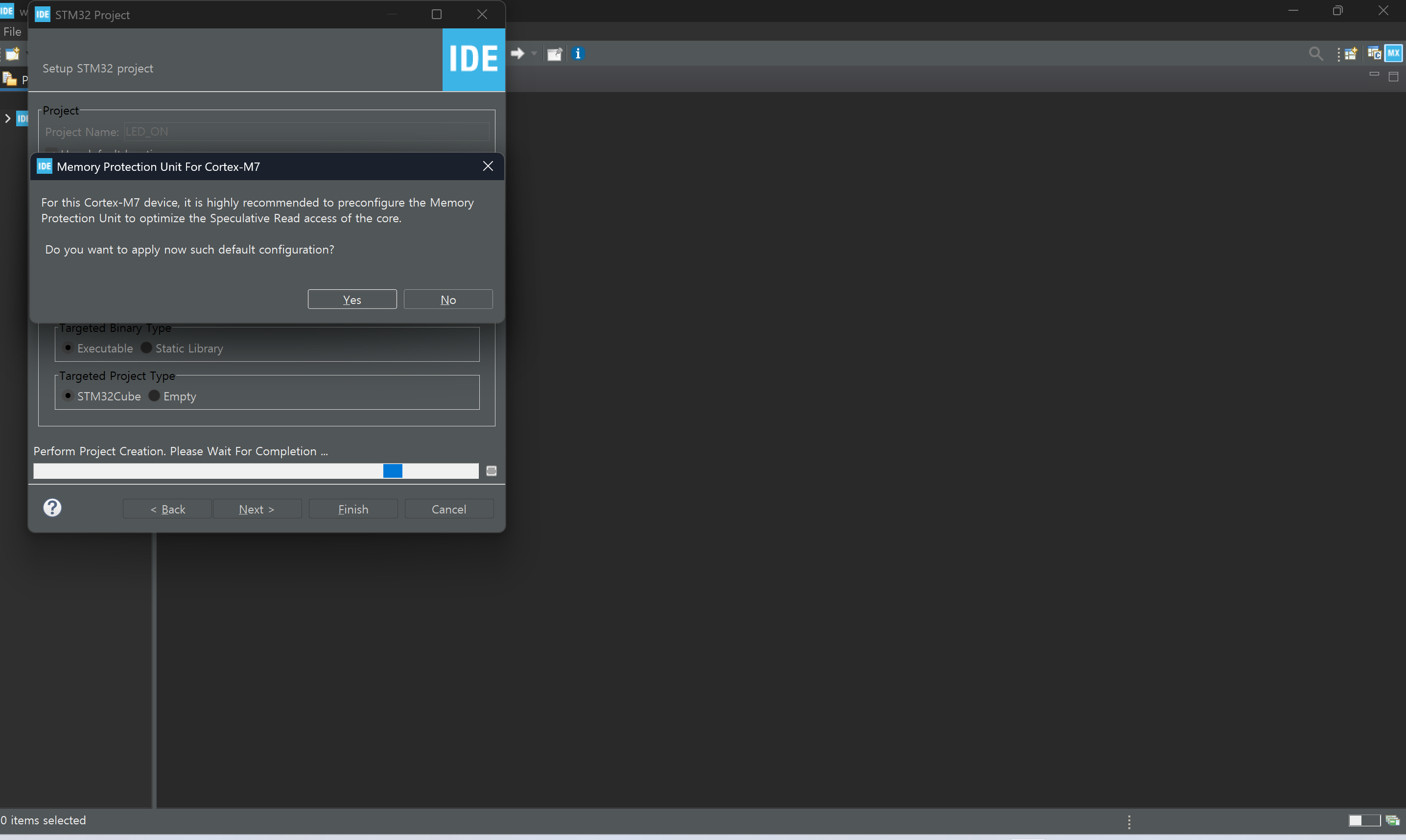
Task: Click the IDE icon in the Memory Protection dialog title
Action: pos(44,166)
